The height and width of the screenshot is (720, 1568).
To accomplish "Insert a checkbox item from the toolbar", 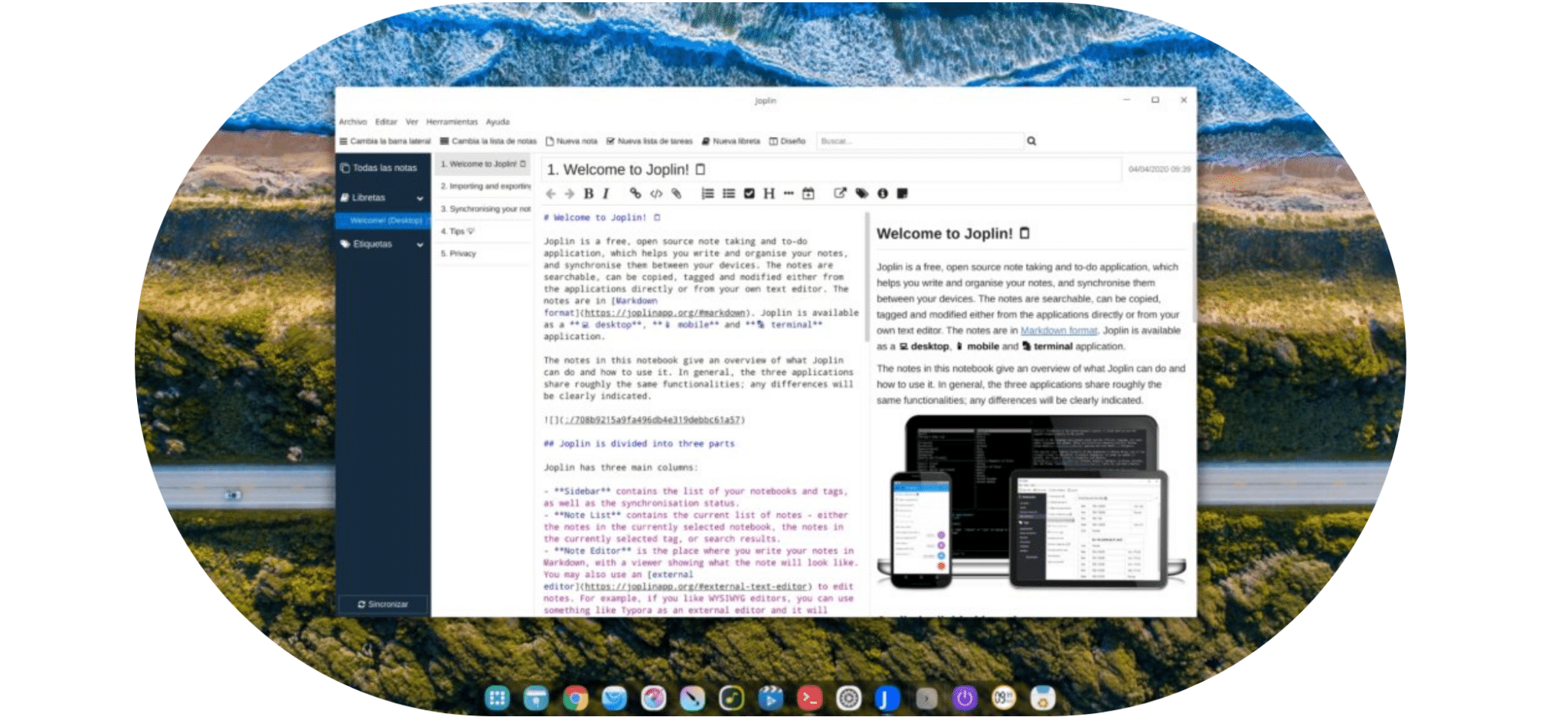I will [749, 194].
